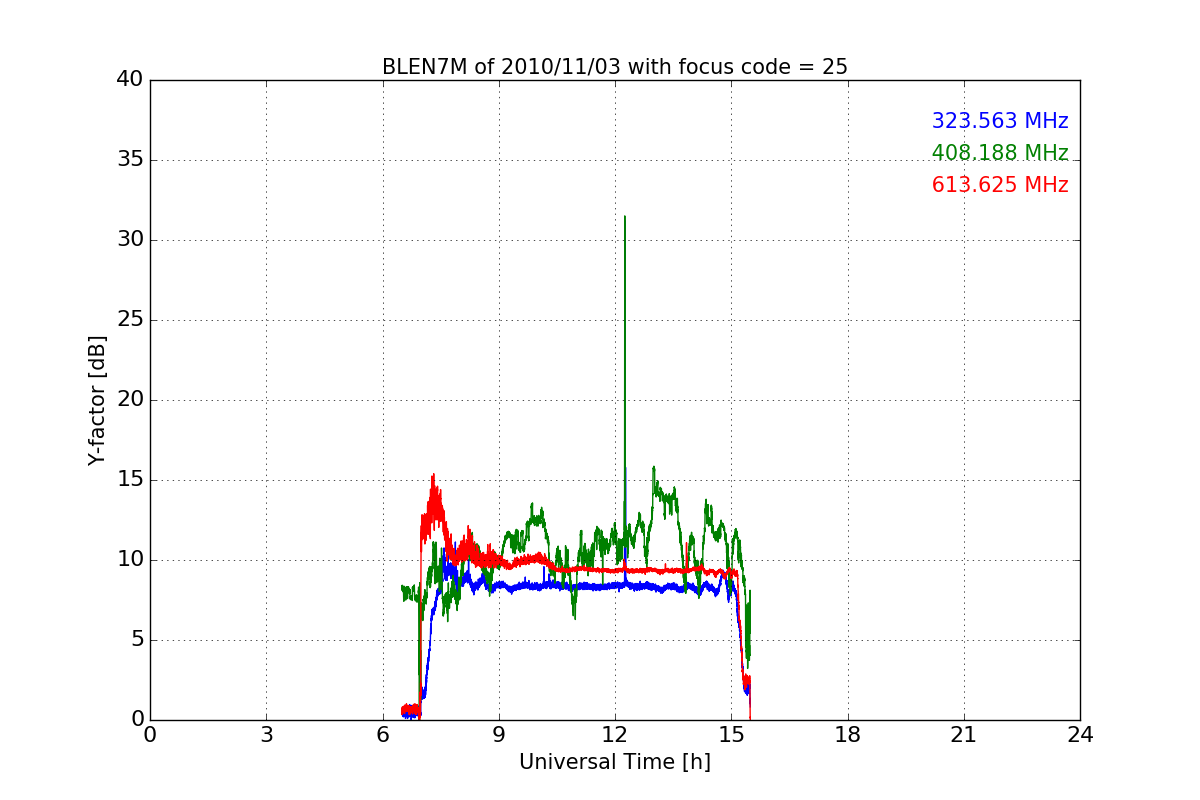Click y-axis tick label 20
1200x800 pixels.
131,400
